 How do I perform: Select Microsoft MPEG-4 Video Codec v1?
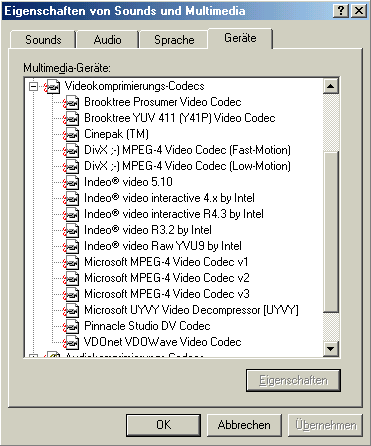click(x=166, y=262)
